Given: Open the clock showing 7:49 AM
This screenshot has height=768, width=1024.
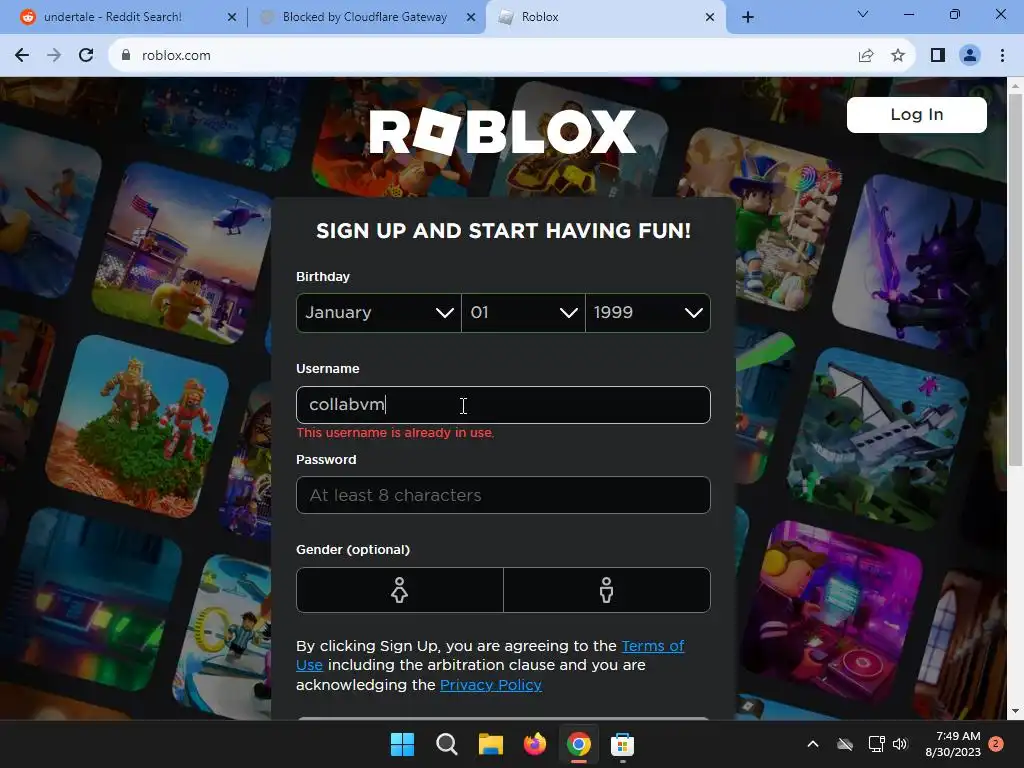Looking at the screenshot, I should tap(953, 744).
